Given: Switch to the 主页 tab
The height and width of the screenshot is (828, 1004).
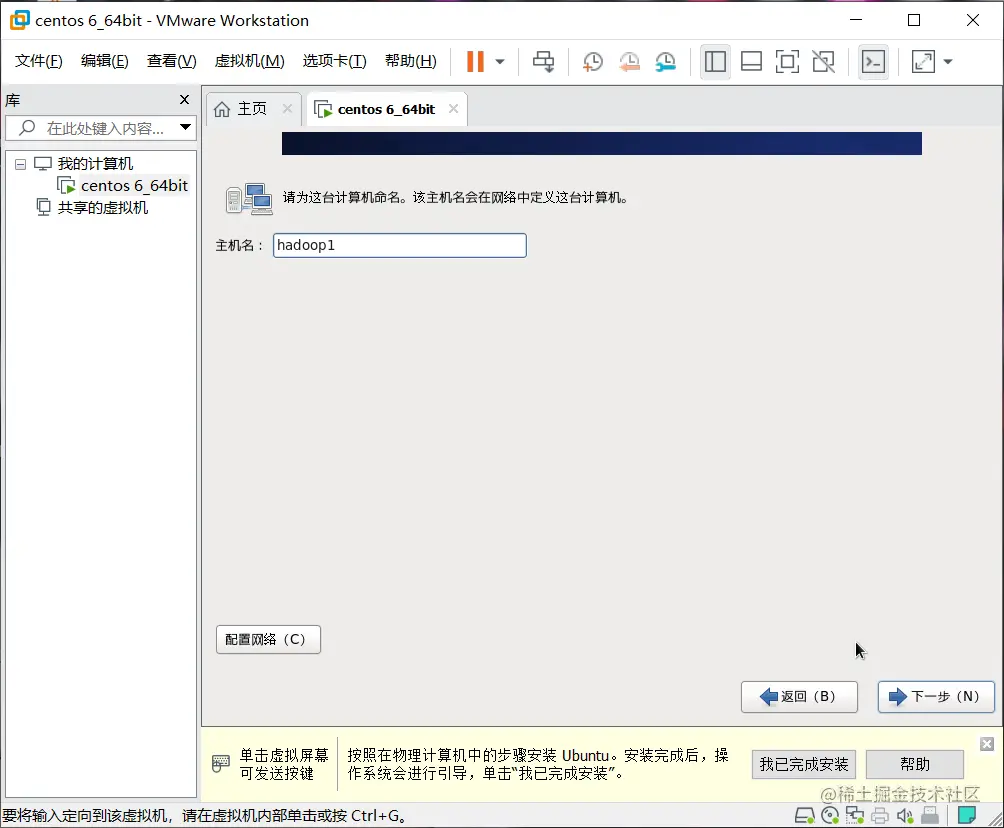Looking at the screenshot, I should [x=252, y=109].
